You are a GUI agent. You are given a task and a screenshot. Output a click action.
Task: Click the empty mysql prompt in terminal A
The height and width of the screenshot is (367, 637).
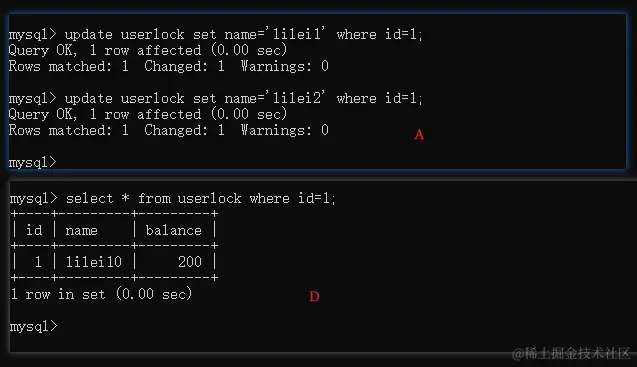[x=32, y=163]
